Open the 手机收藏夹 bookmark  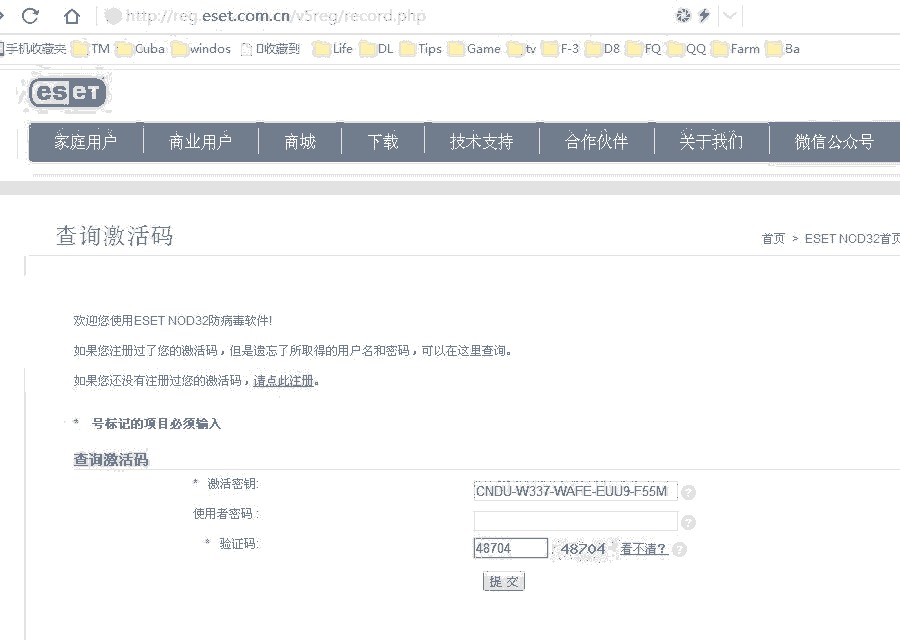pos(33,49)
